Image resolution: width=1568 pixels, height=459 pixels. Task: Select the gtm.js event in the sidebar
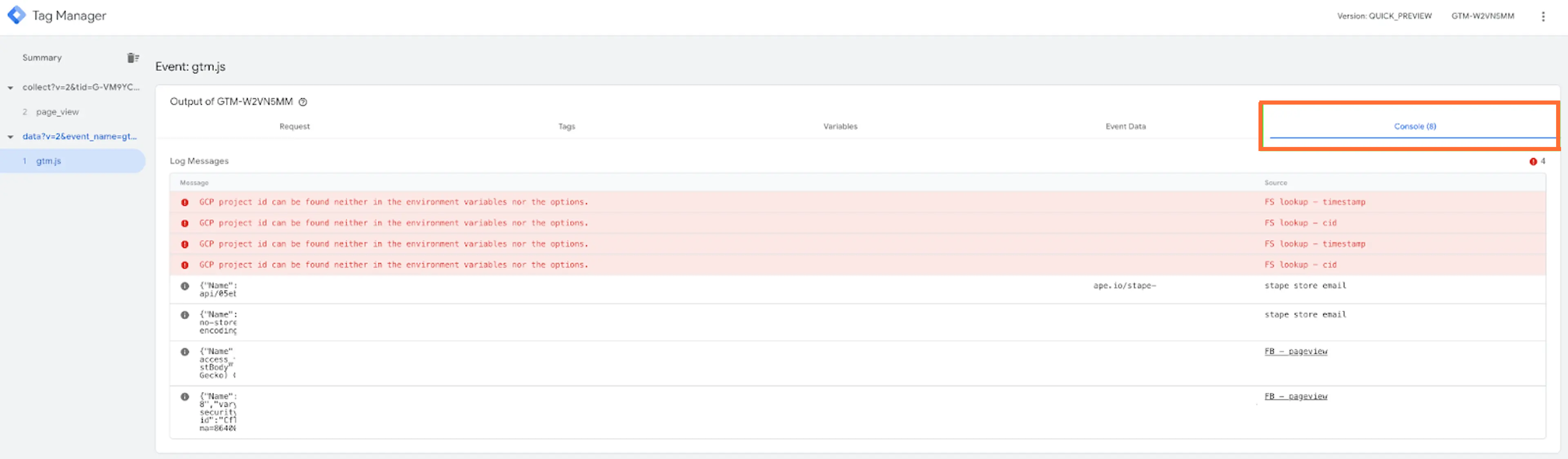49,161
